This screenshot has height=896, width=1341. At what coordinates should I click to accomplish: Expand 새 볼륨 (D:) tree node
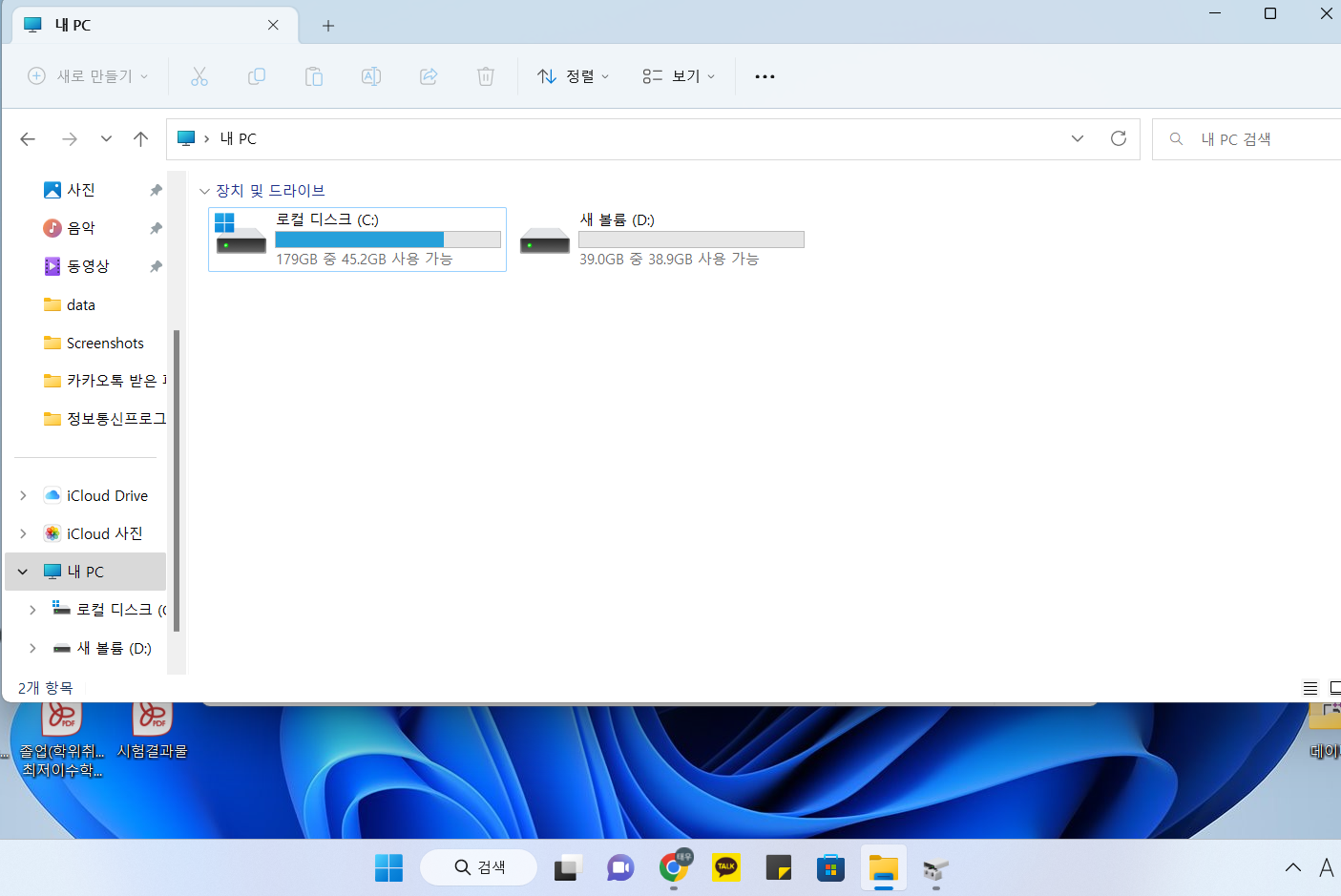(x=32, y=649)
